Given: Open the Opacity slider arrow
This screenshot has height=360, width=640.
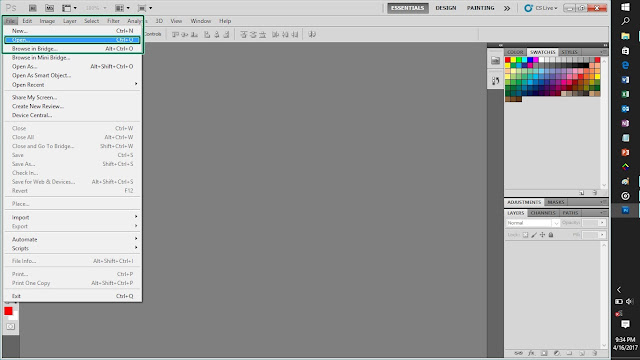Looking at the screenshot, I should click(x=602, y=223).
